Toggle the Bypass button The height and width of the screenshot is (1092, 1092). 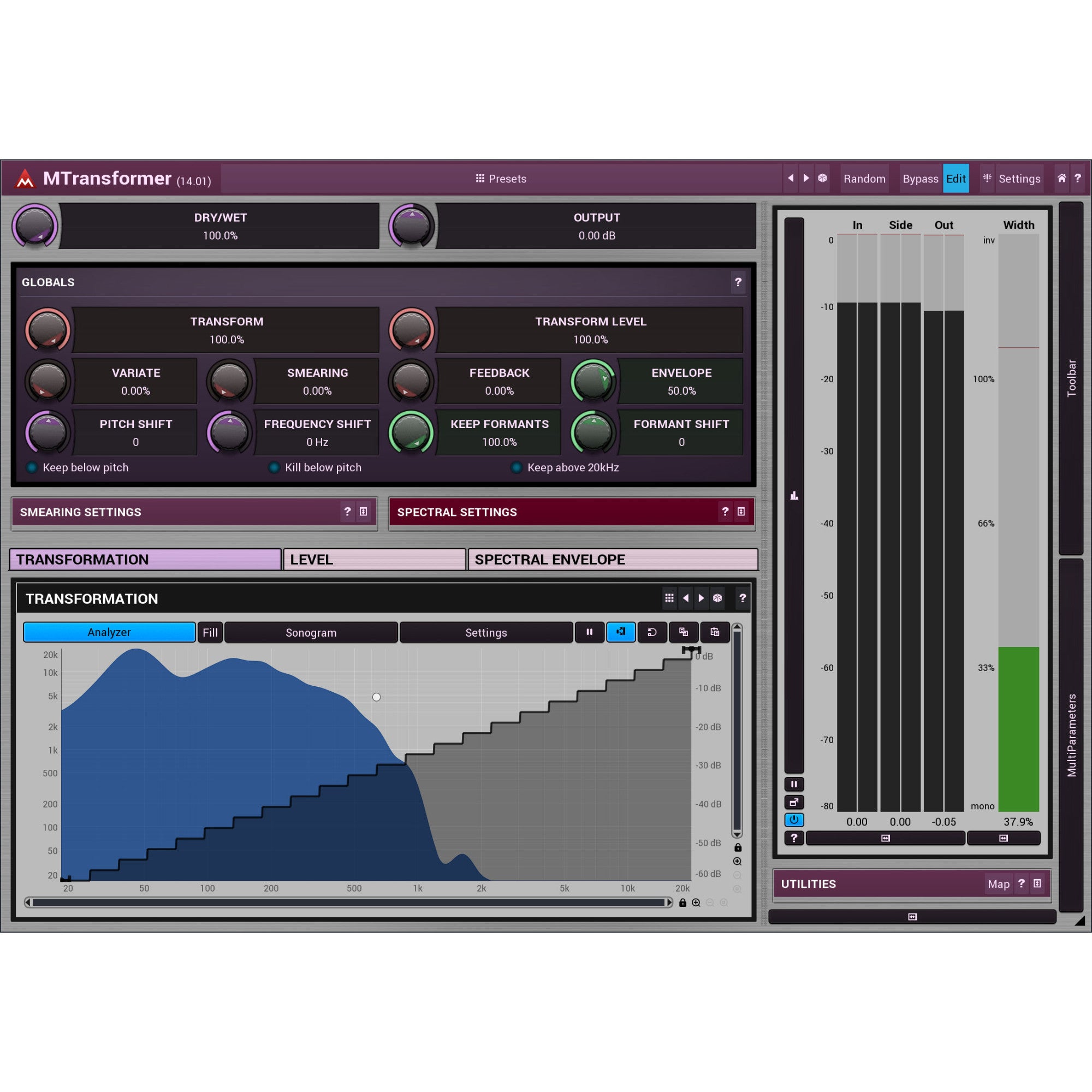pos(920,179)
